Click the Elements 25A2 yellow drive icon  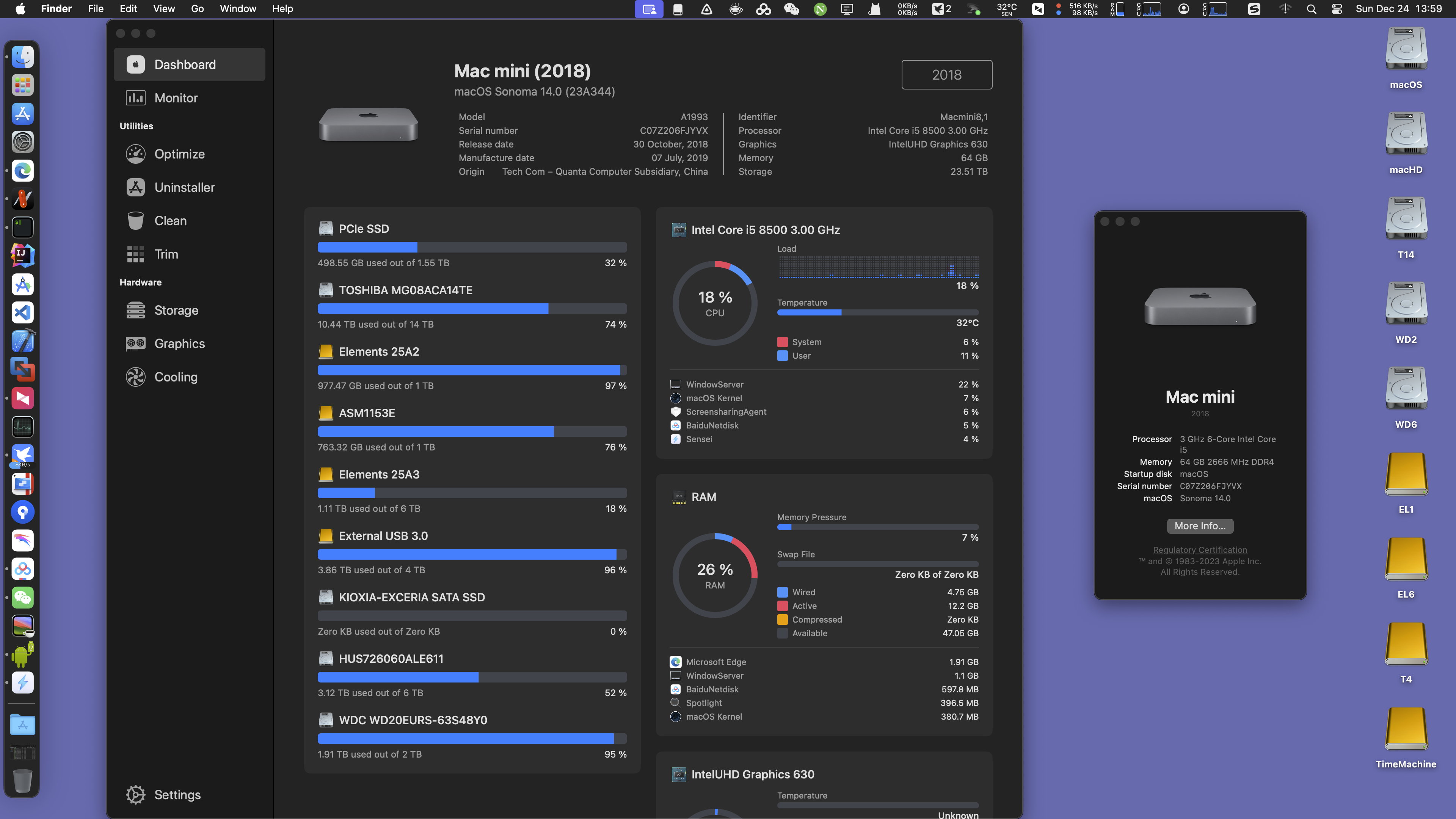click(x=326, y=351)
